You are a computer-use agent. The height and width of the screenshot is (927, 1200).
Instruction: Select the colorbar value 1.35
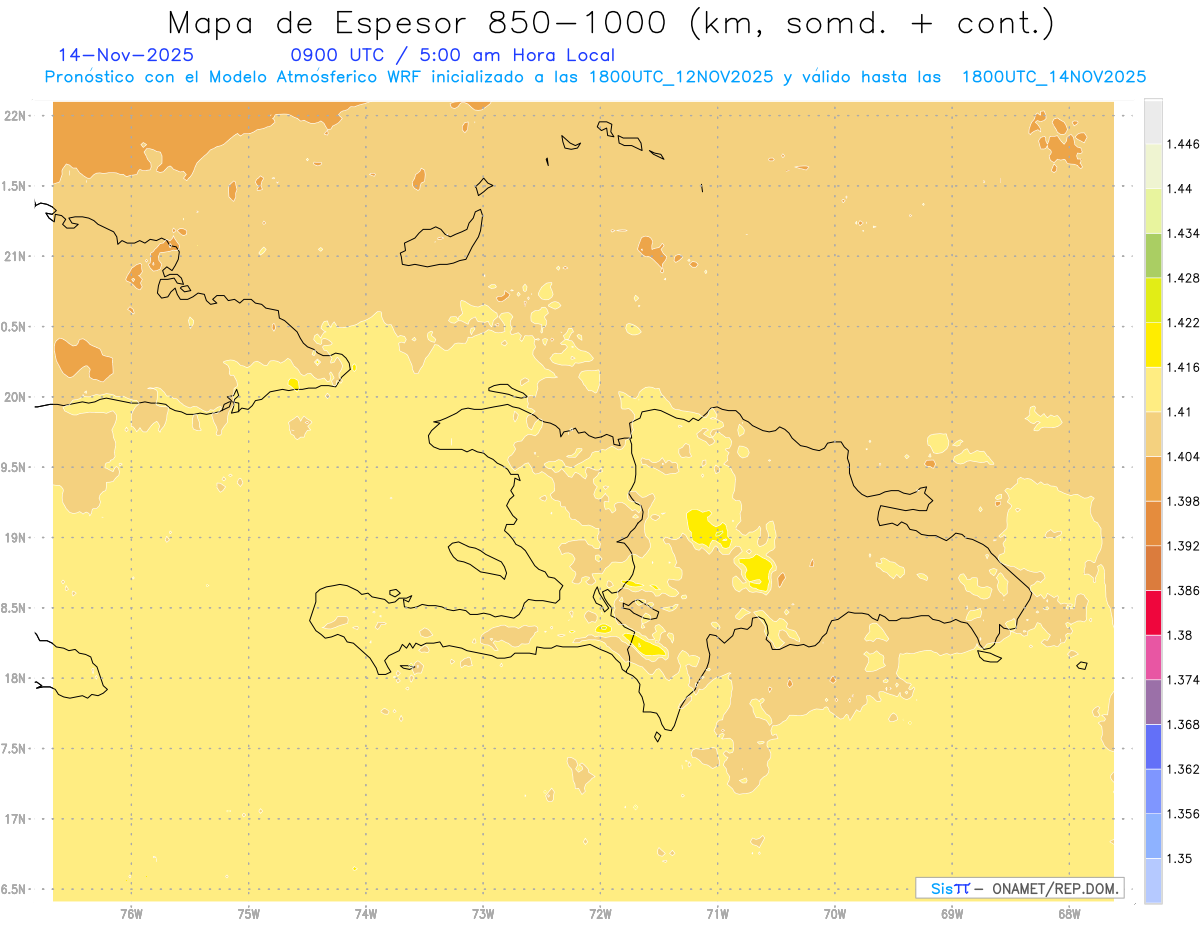(1178, 858)
